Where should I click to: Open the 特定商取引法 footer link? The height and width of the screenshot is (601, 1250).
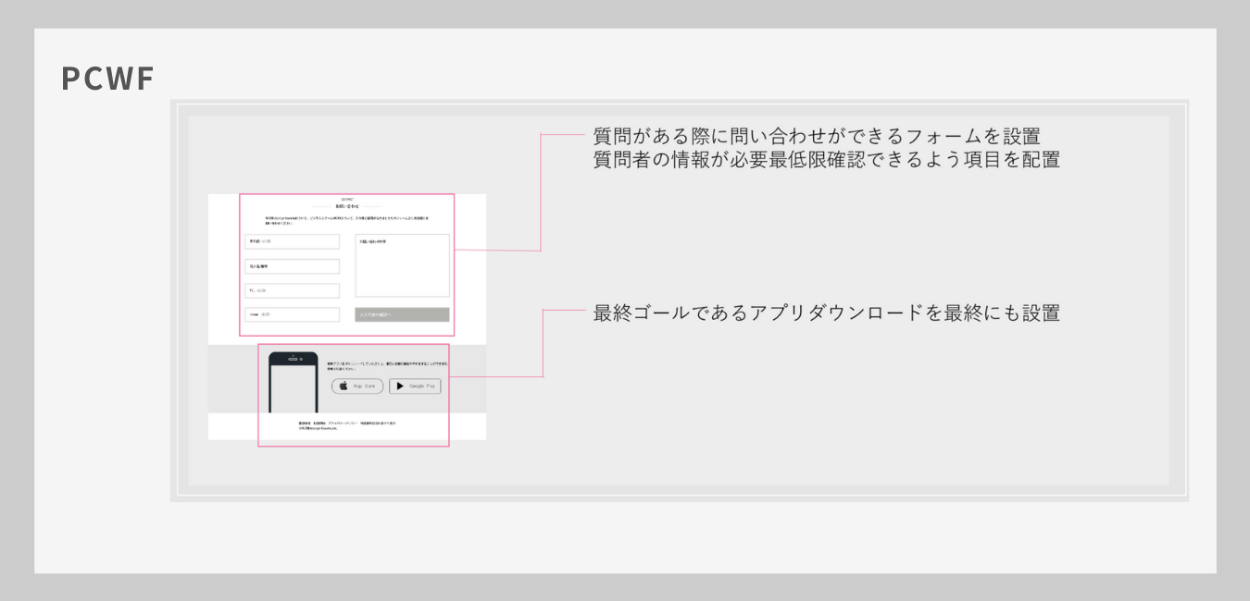coord(378,423)
